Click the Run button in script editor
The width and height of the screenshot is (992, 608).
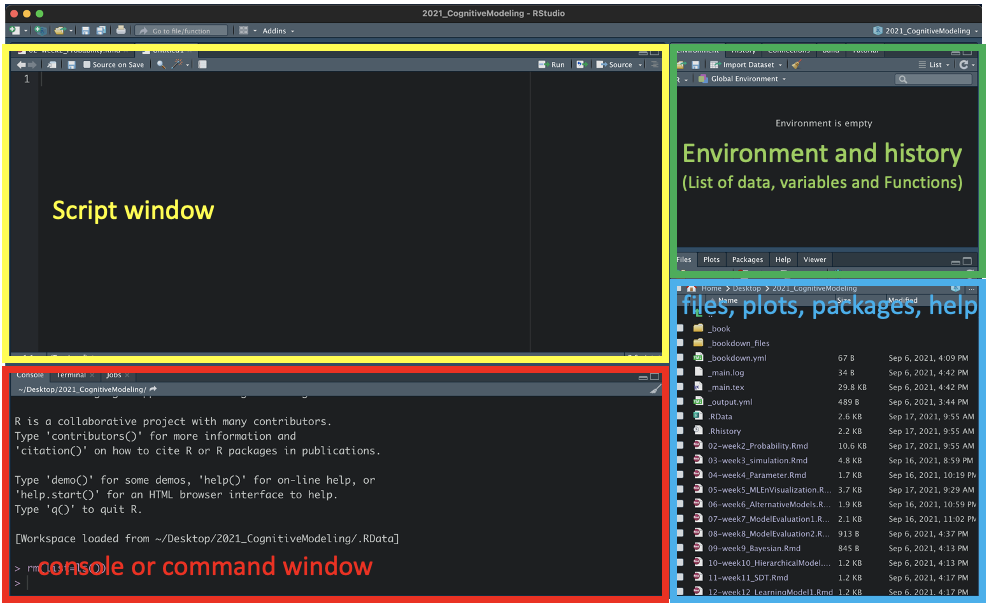tap(551, 65)
